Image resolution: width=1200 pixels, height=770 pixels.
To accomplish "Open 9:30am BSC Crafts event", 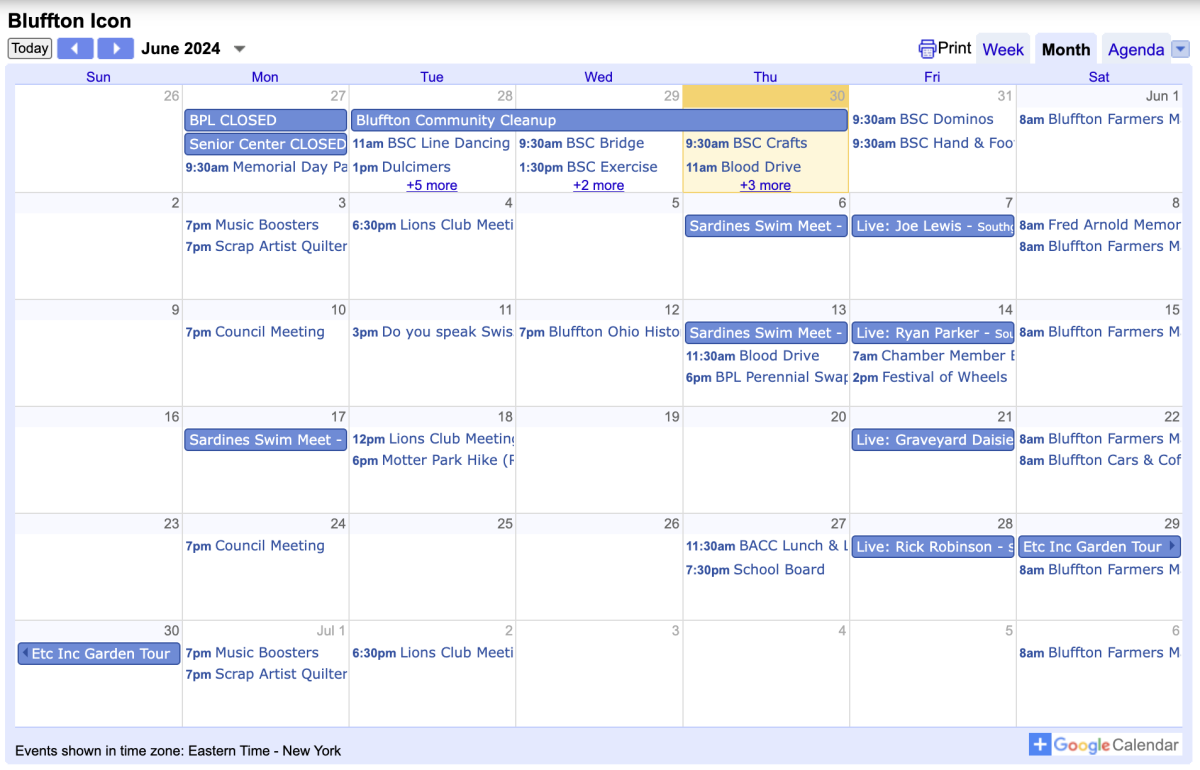I will click(x=746, y=143).
